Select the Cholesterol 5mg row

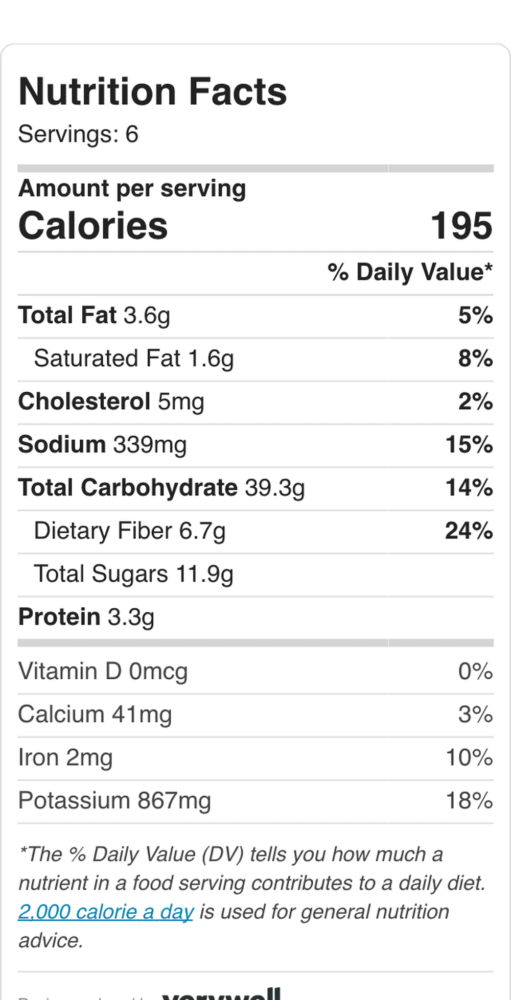(x=255, y=402)
